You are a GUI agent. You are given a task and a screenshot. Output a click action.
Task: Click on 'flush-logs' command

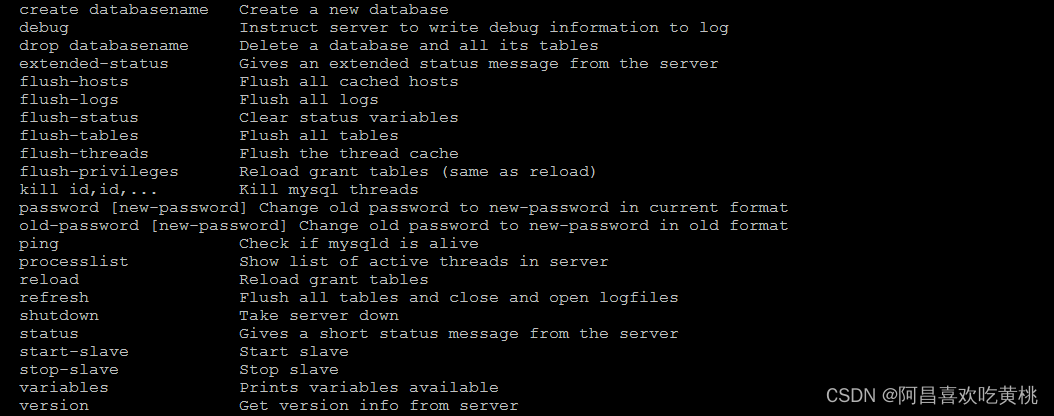pyautogui.click(x=69, y=99)
